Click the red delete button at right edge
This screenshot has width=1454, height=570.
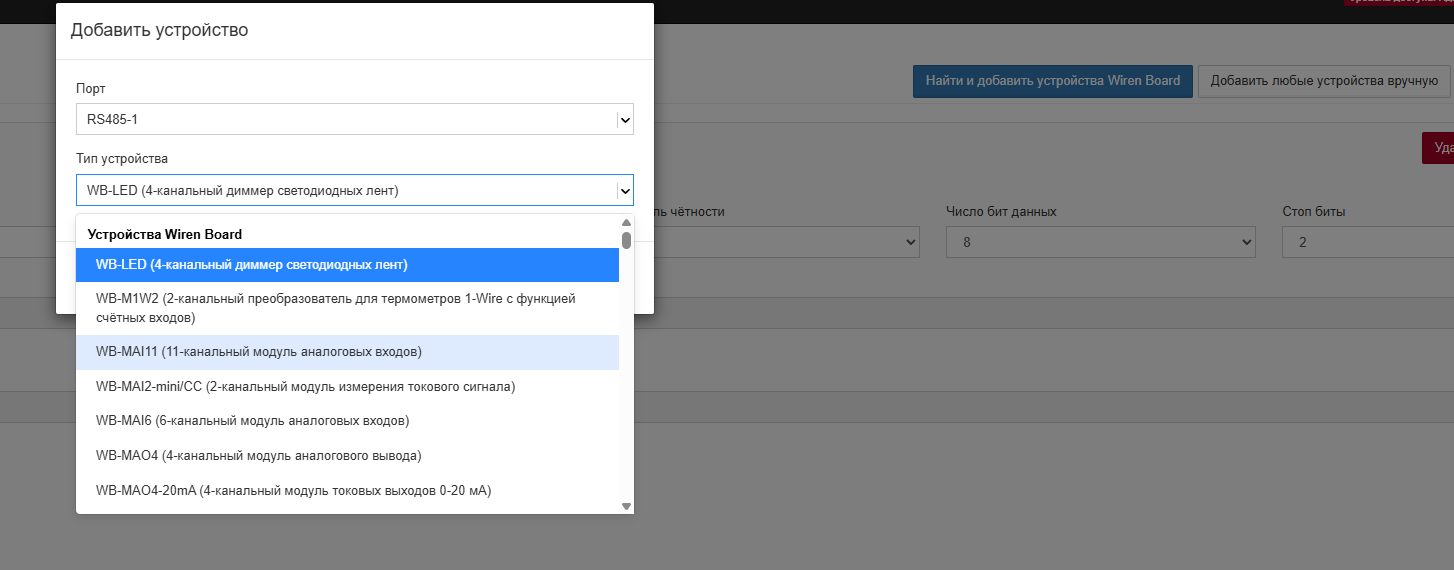point(1438,148)
